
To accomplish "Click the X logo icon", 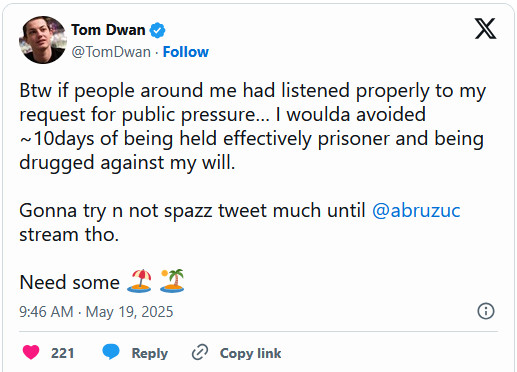I will [x=486, y=29].
